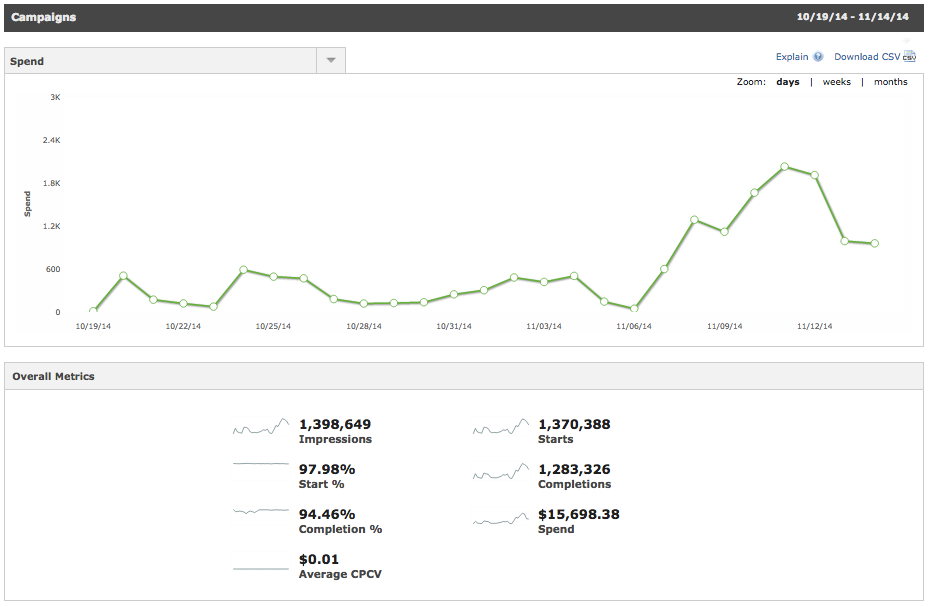Click the 1,283,326 Completions value

[574, 469]
